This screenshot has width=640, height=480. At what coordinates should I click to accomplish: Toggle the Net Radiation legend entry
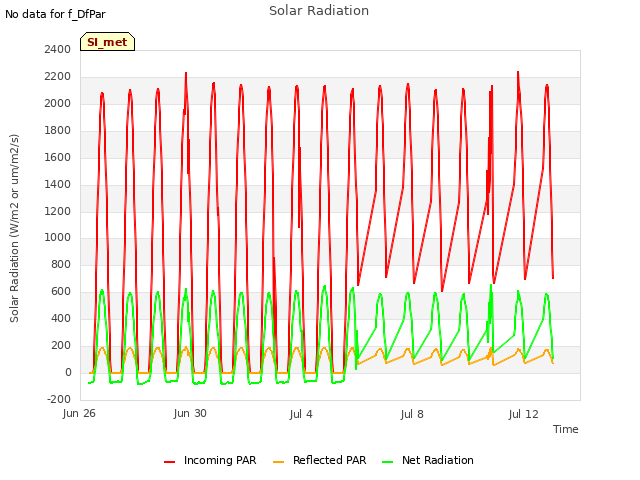click(x=428, y=460)
